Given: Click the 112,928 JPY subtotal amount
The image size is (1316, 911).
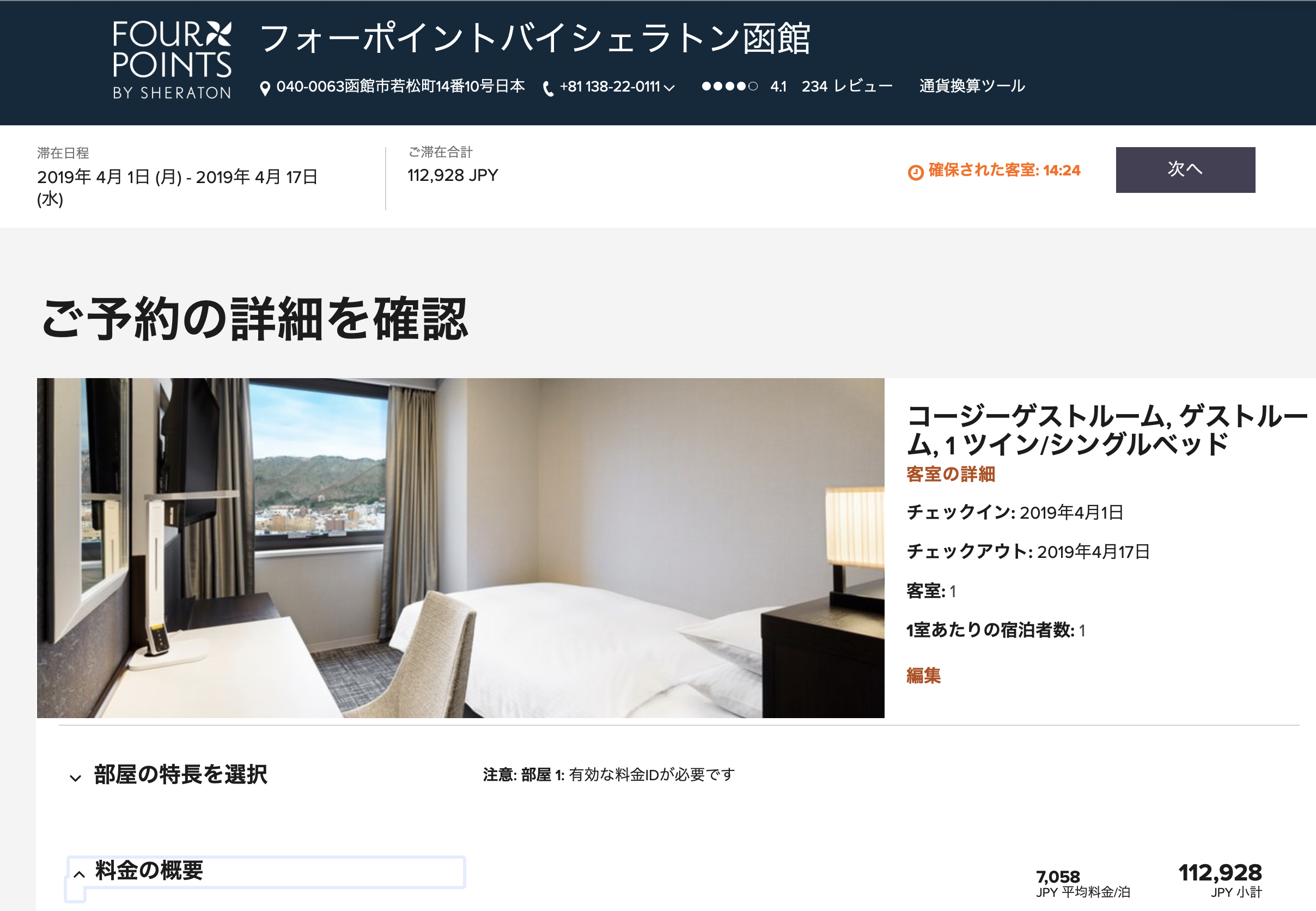Looking at the screenshot, I should pos(1220,879).
